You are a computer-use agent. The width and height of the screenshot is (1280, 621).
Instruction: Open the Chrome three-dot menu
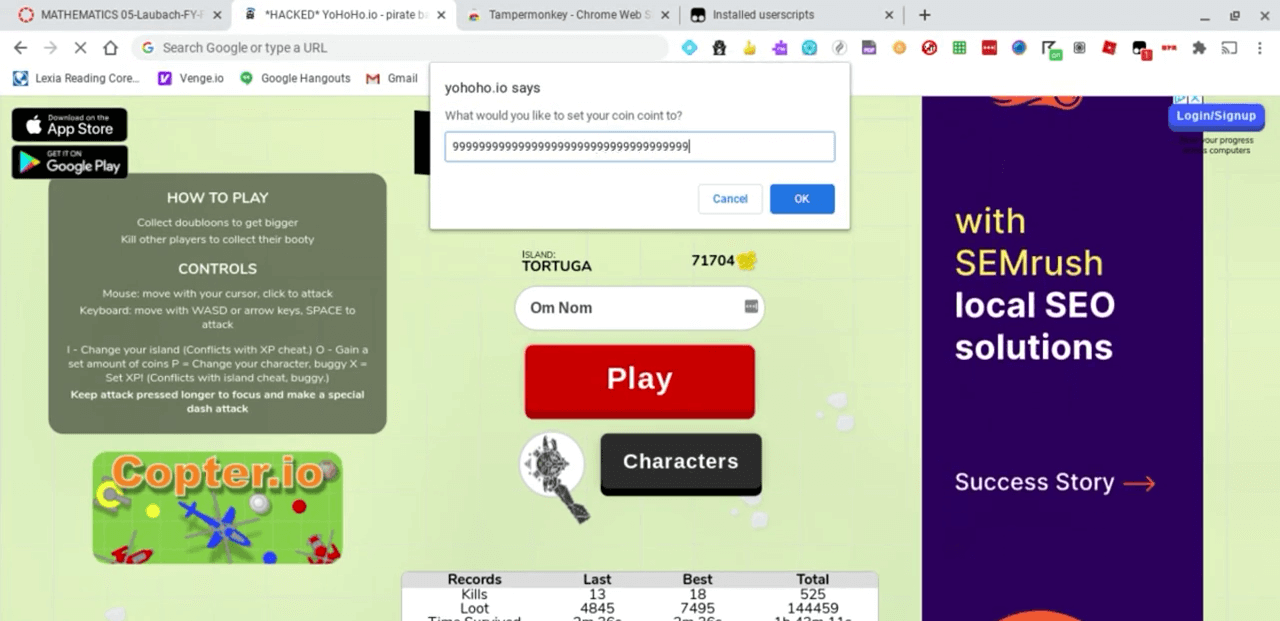point(1259,47)
